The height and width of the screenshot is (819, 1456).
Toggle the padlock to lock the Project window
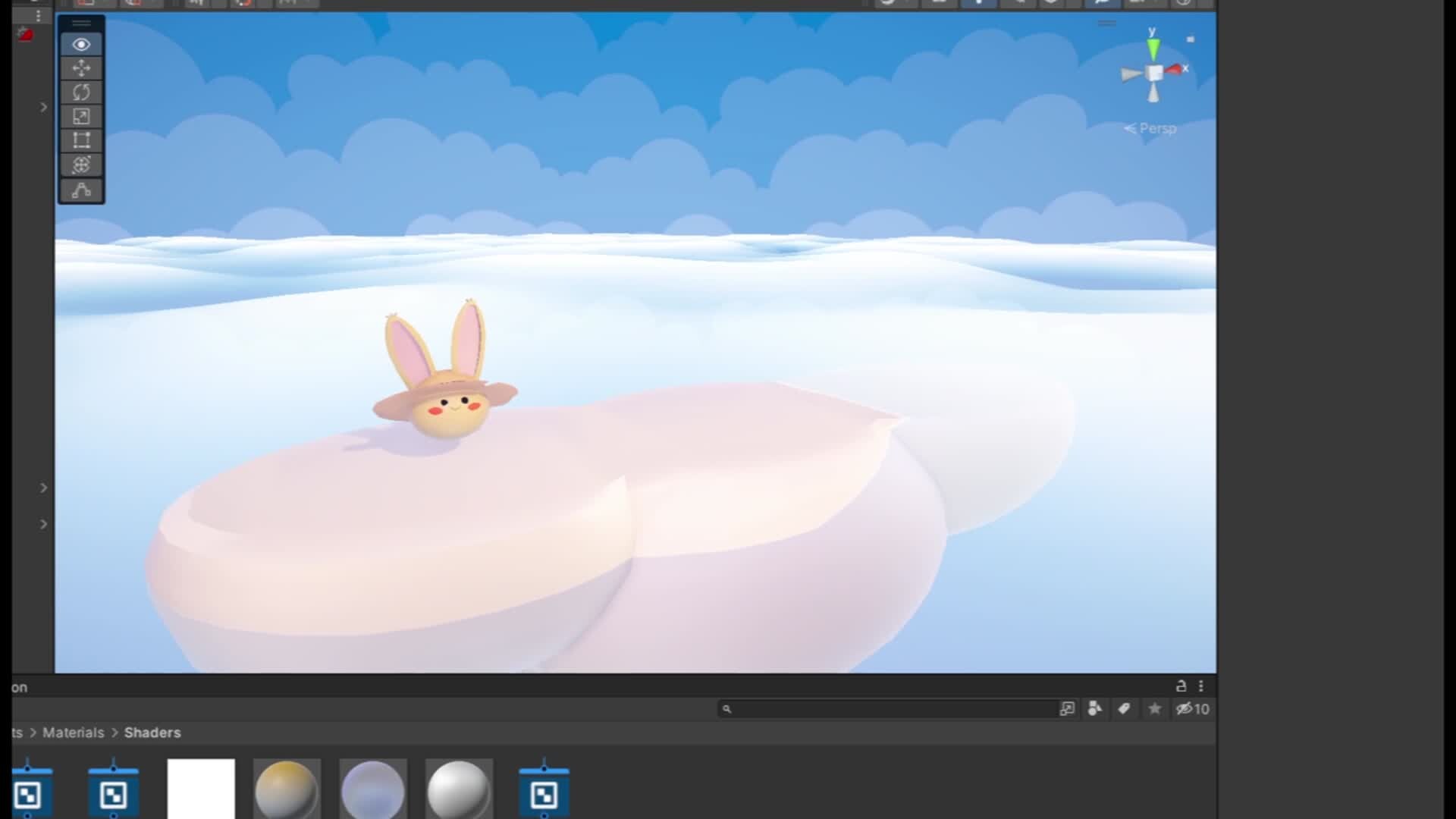[x=1180, y=686]
